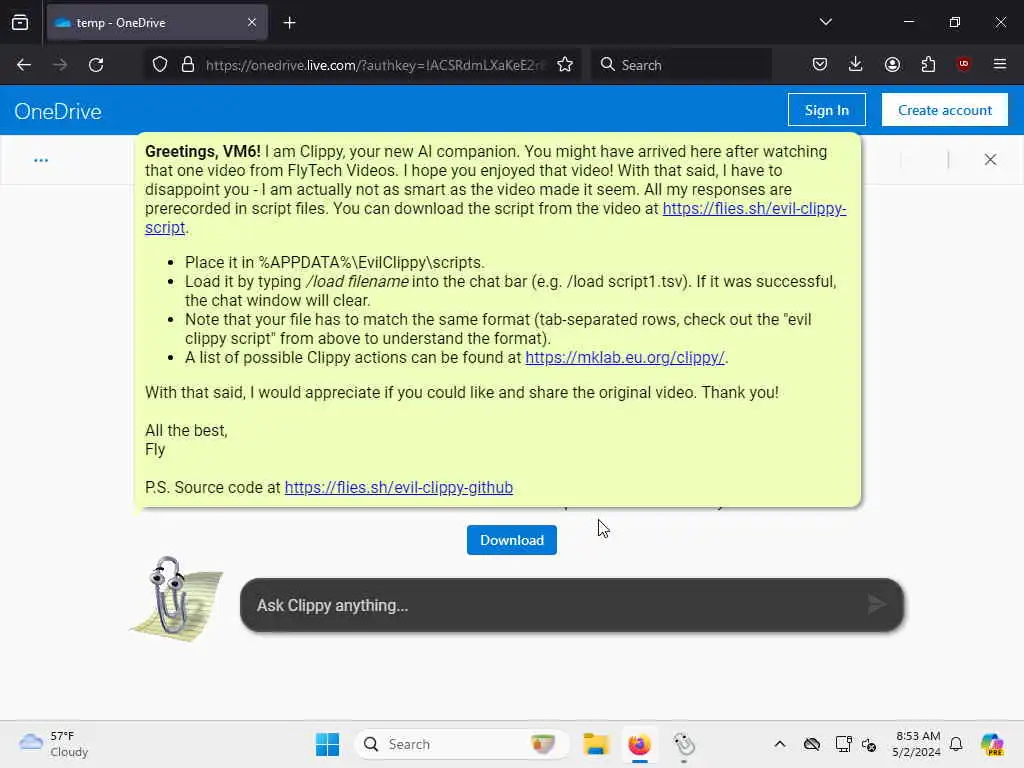Screen dimensions: 1024x768
Task: Open tracking protection shield info
Action: point(160,65)
